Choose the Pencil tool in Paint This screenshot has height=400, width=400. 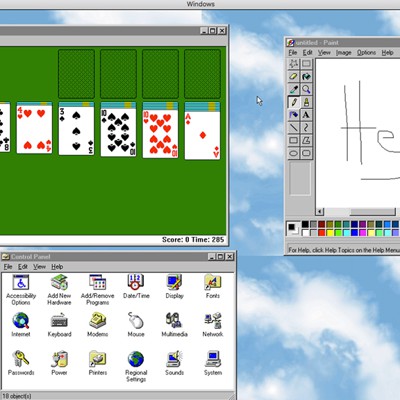click(293, 102)
